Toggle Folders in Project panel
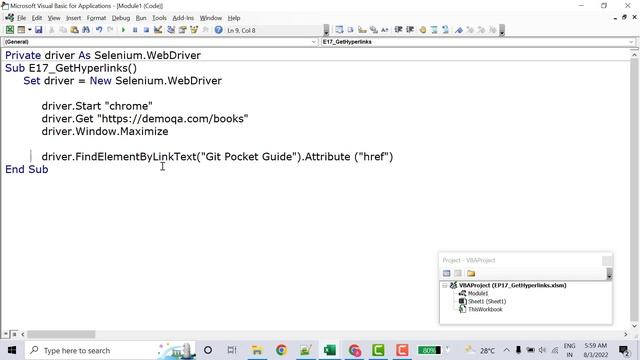This screenshot has height=360, width=640. [x=471, y=273]
